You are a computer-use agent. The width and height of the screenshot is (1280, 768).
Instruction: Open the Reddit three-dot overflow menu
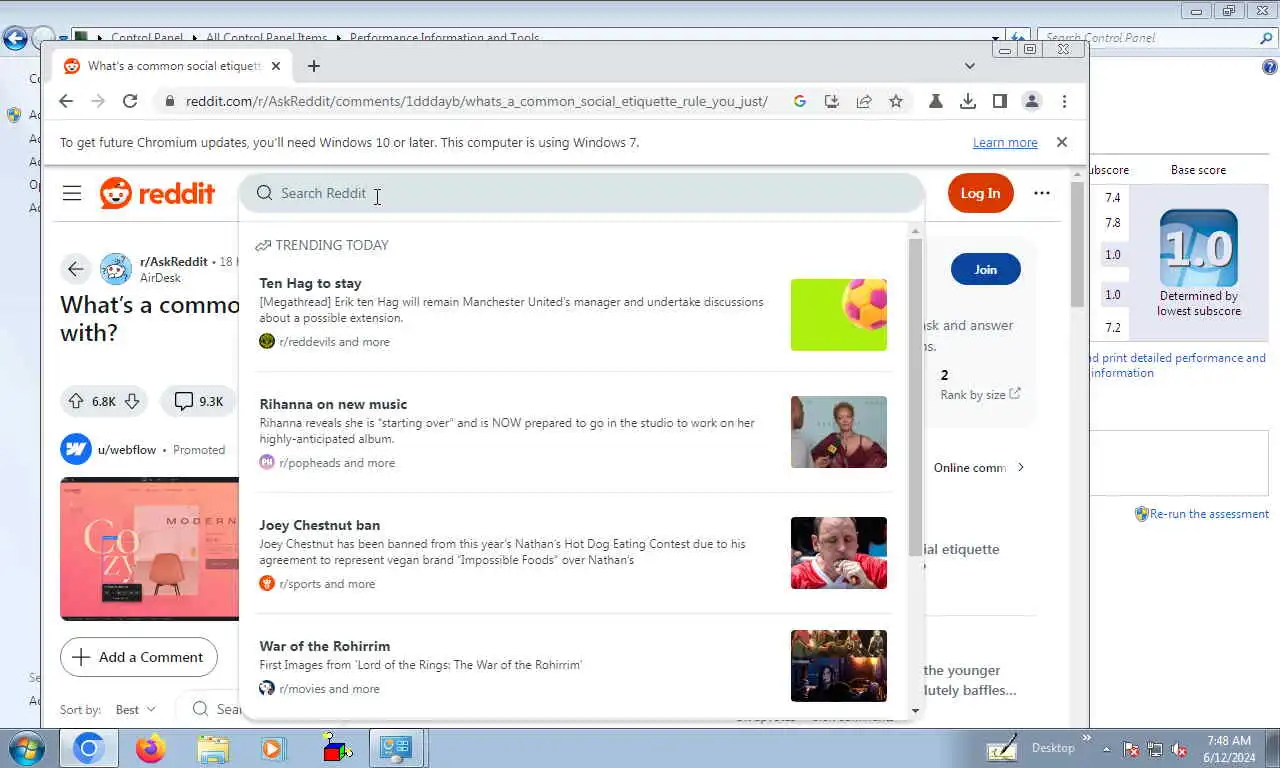1042,193
